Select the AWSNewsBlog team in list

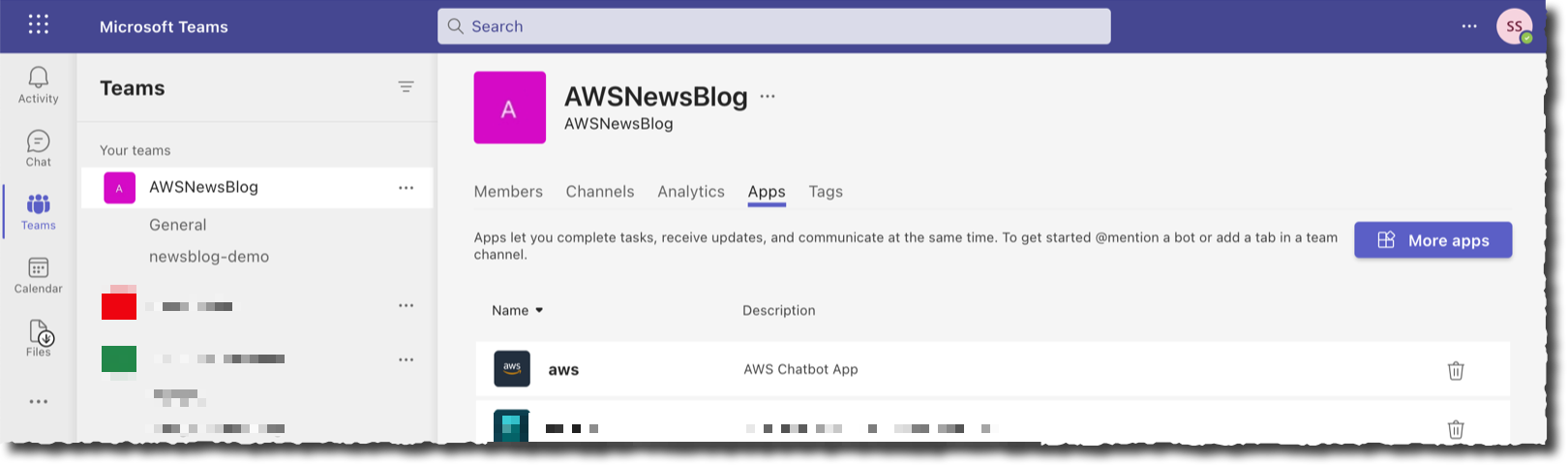(256, 188)
